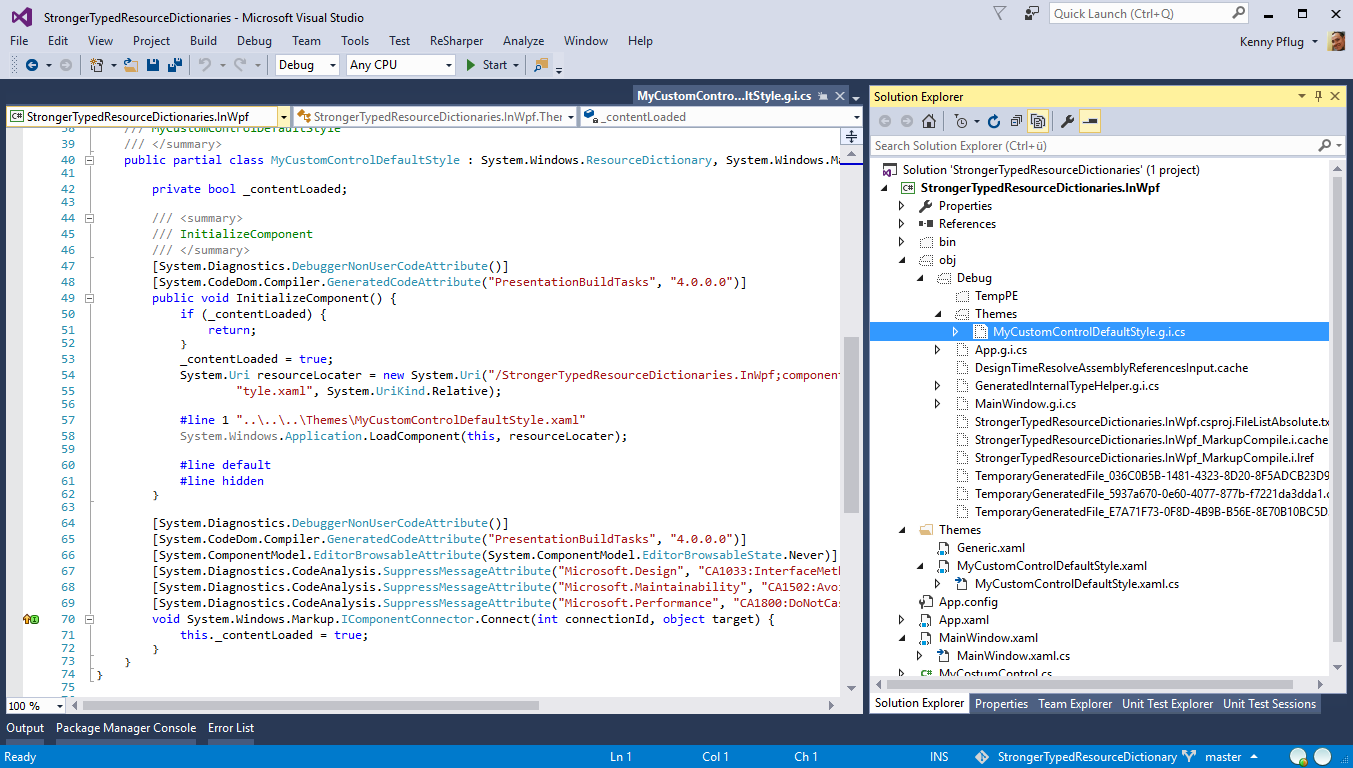
Task: Click the Home icon in Solution Explorer
Action: coord(928,121)
